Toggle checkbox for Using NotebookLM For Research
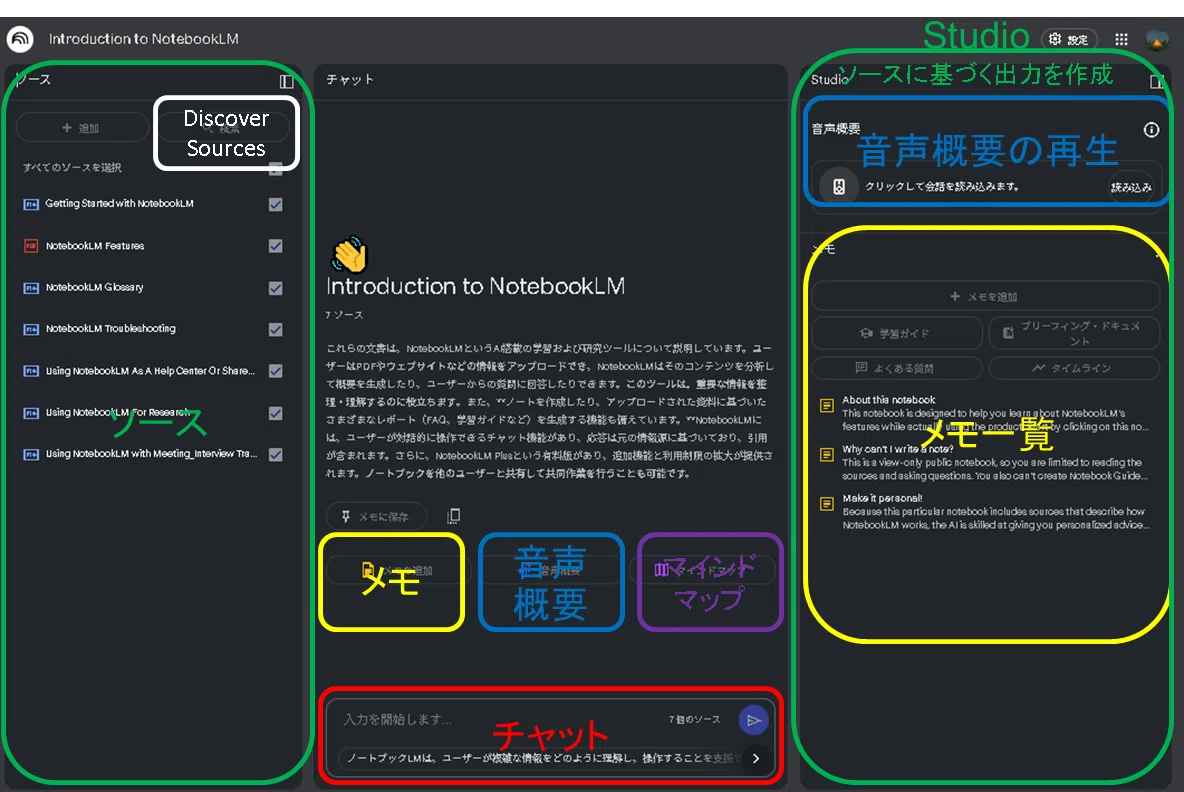This screenshot has height=792, width=1184. [x=276, y=413]
